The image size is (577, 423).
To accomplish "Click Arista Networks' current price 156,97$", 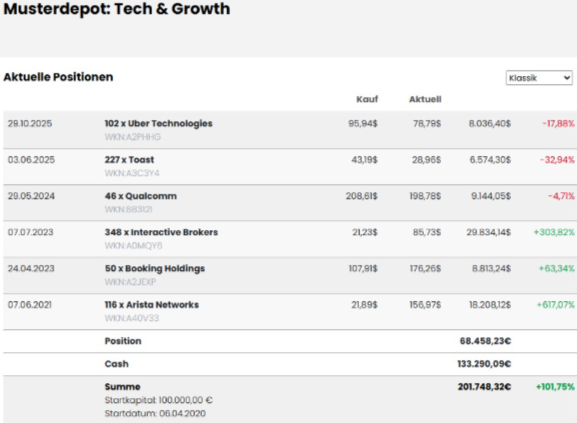I will tap(425, 305).
